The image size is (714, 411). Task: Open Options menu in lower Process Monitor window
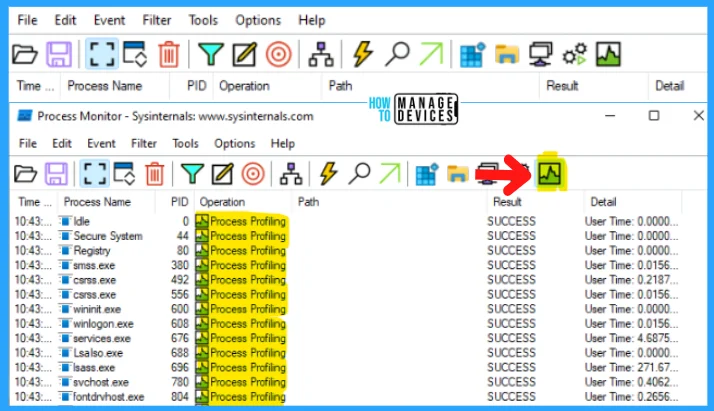235,144
